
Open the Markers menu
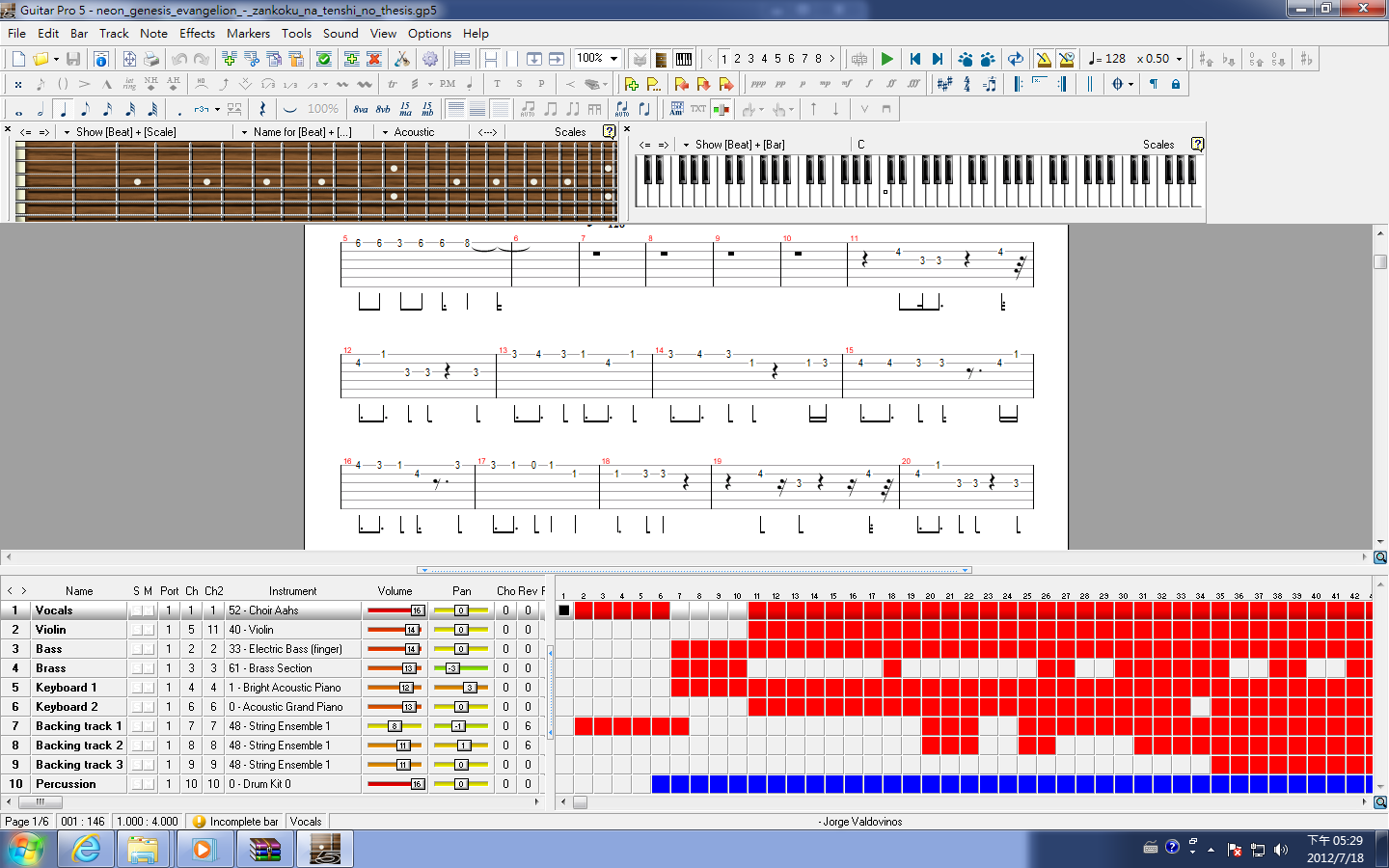248,33
